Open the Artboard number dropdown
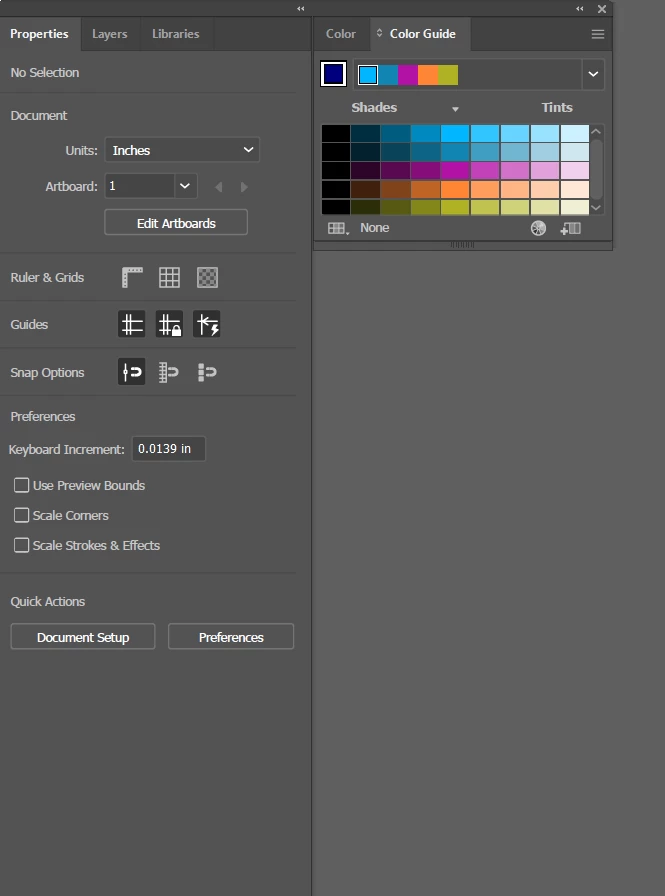665x896 pixels. coord(185,186)
